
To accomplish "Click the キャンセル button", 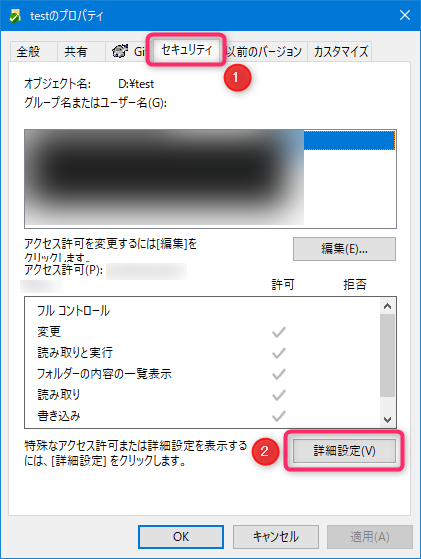I will 276,537.
